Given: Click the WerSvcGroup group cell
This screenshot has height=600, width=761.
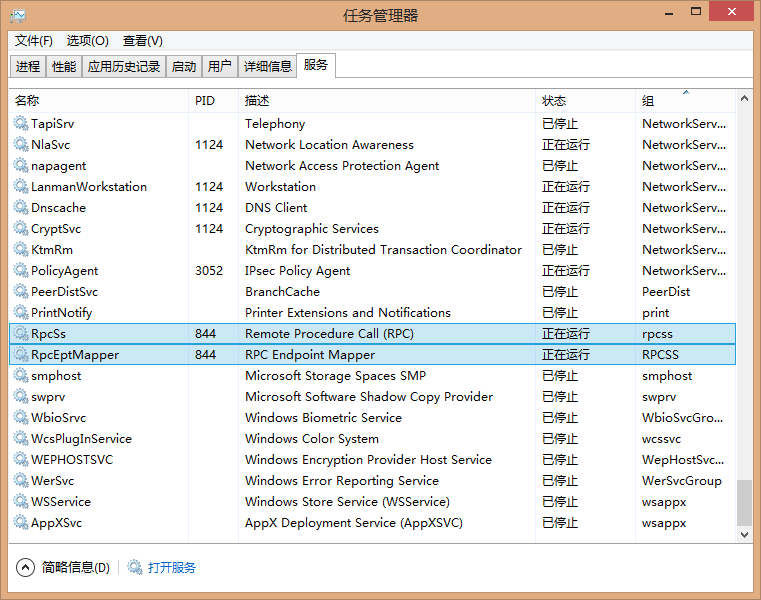Looking at the screenshot, I should coord(682,481).
